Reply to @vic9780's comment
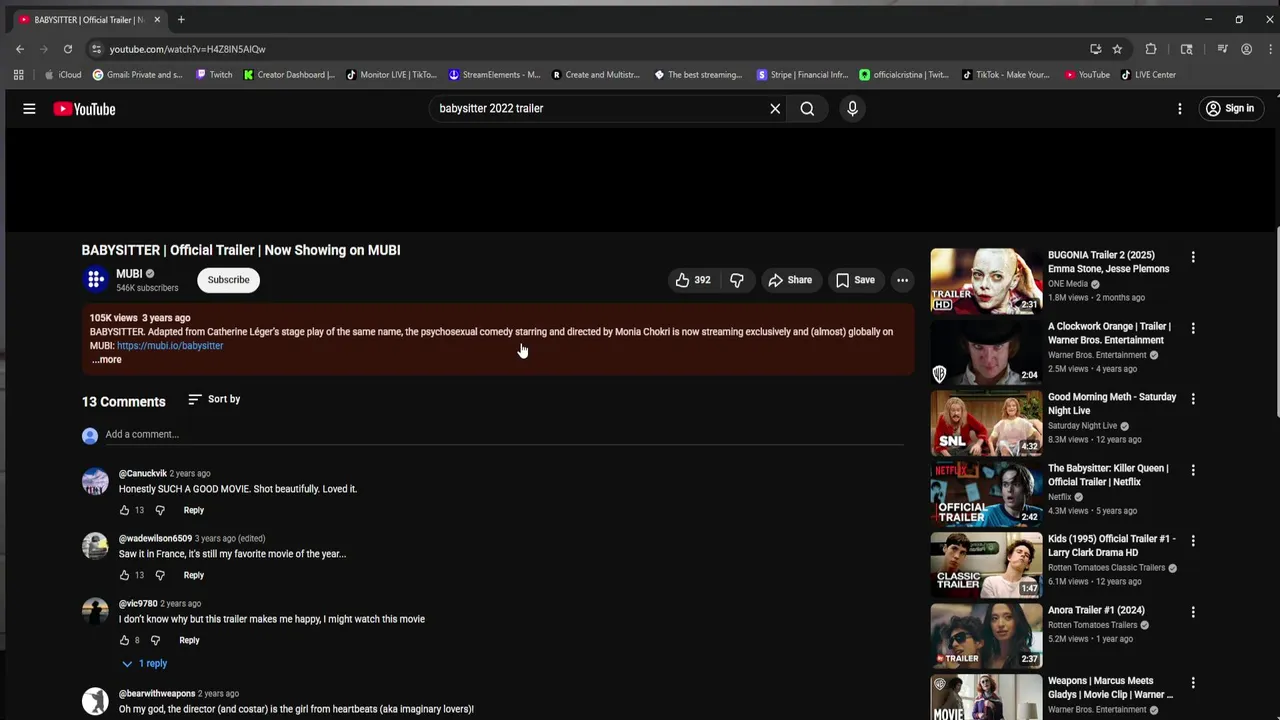This screenshot has width=1280, height=720. tap(189, 640)
